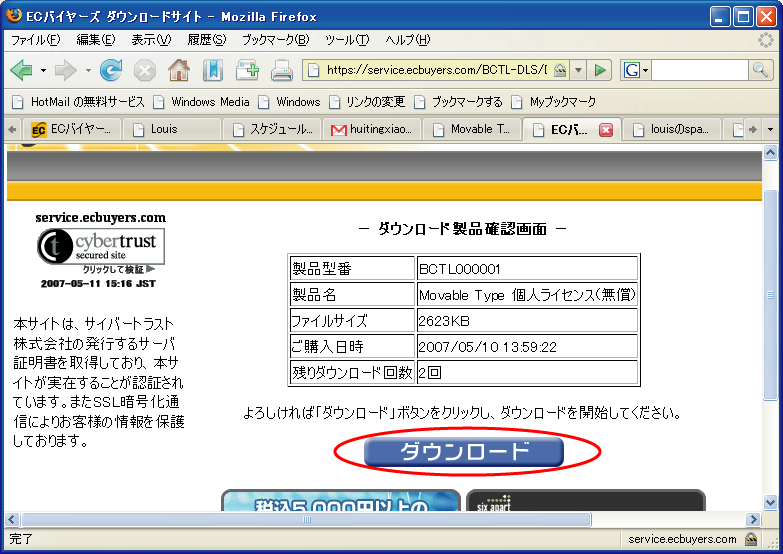Click the product number BCTL000001 cell
783x554 pixels.
click(x=527, y=269)
